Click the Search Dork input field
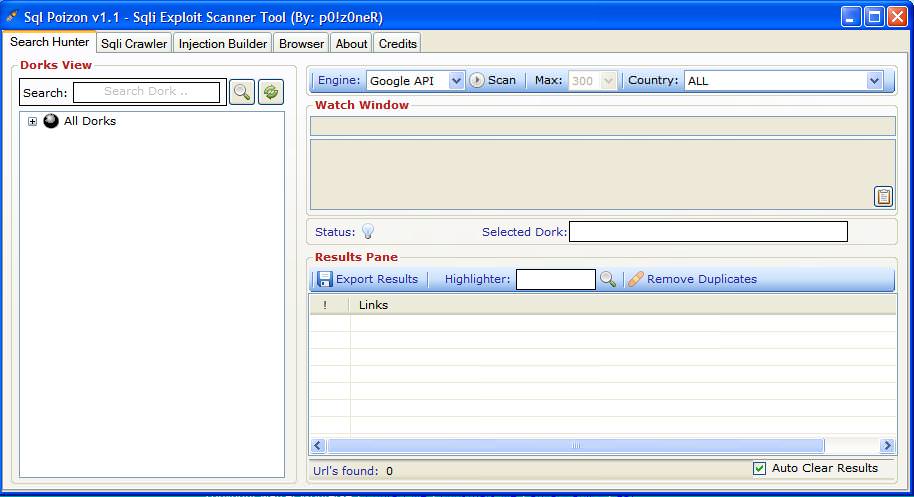This screenshot has width=914, height=497. click(146, 91)
